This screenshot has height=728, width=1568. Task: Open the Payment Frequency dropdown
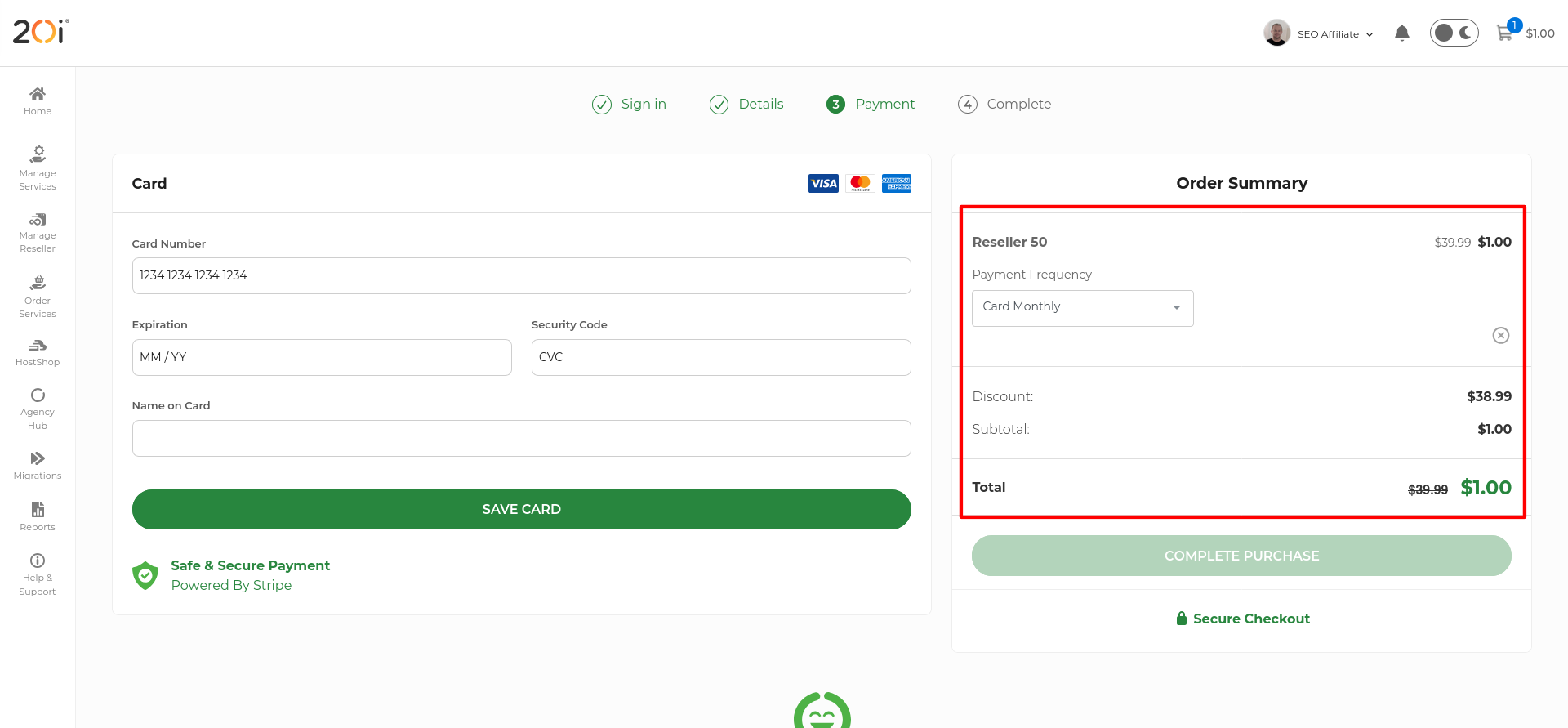coord(1083,308)
